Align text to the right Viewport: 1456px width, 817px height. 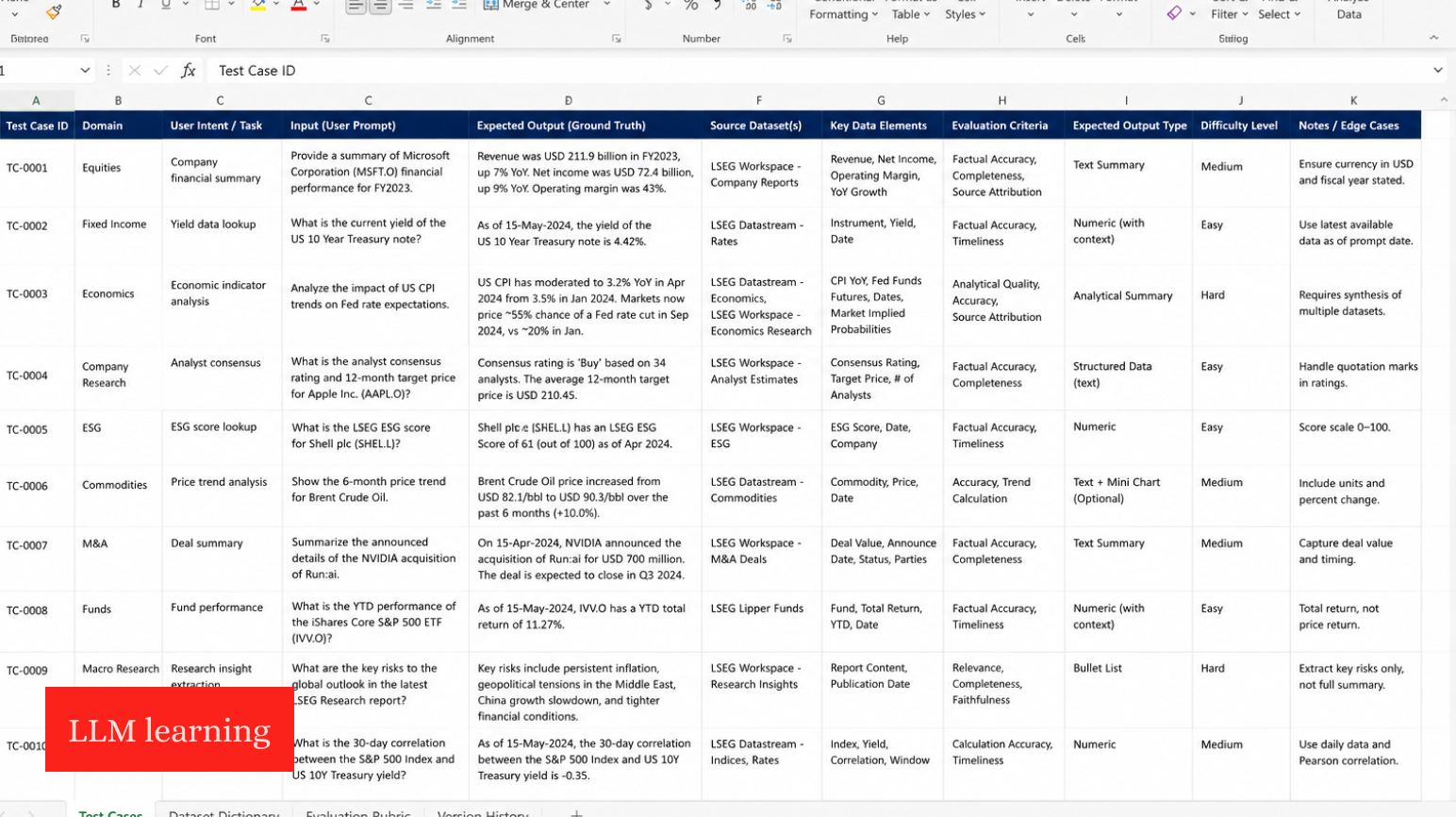tap(406, 6)
